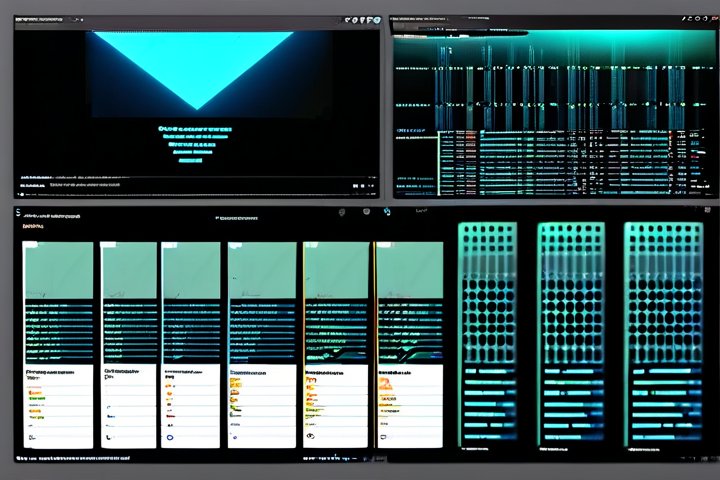
Task: Click the fullscreen icon at the video player's bottom-right
Action: pos(372,186)
